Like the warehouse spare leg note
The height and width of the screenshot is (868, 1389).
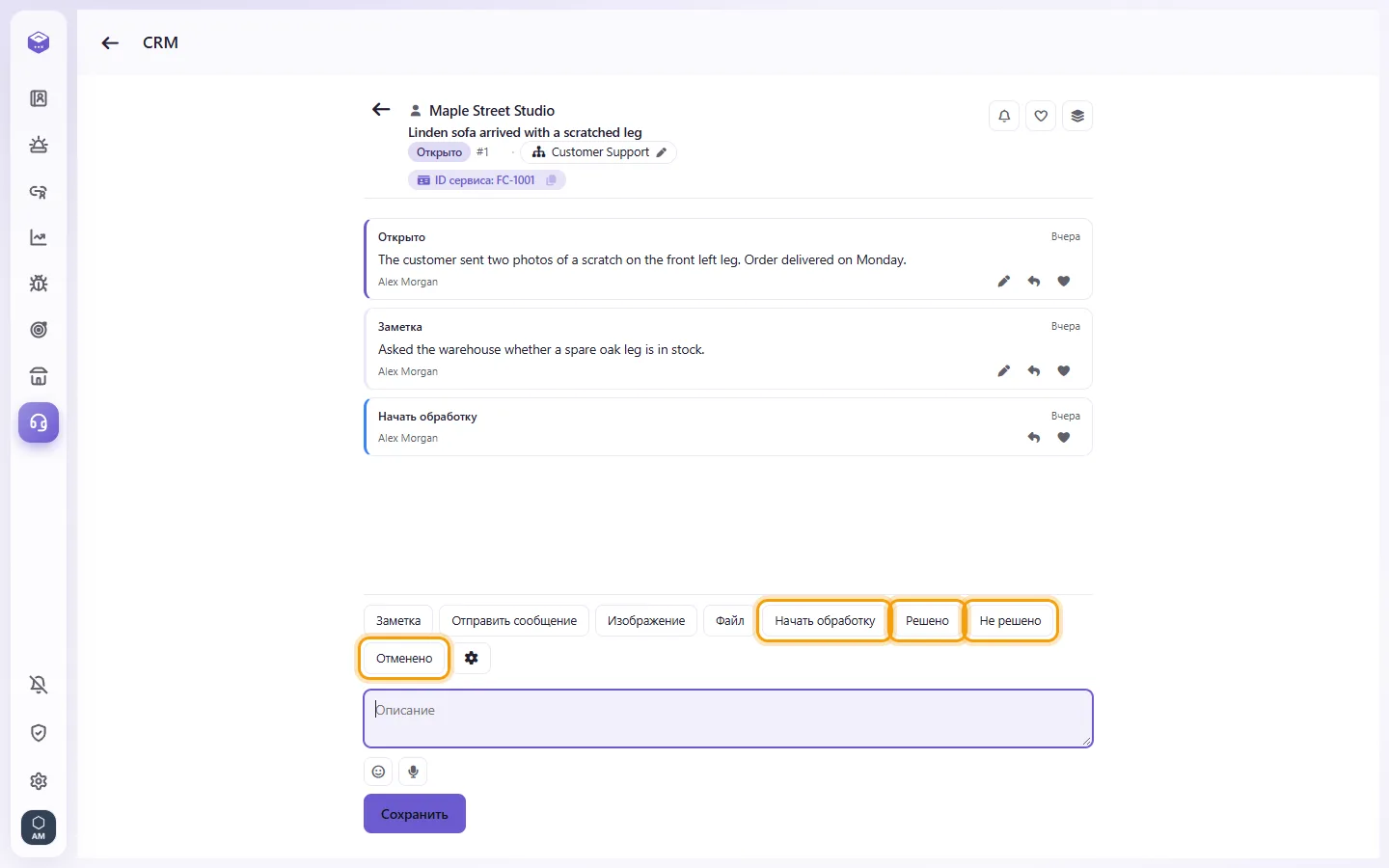point(1064,371)
